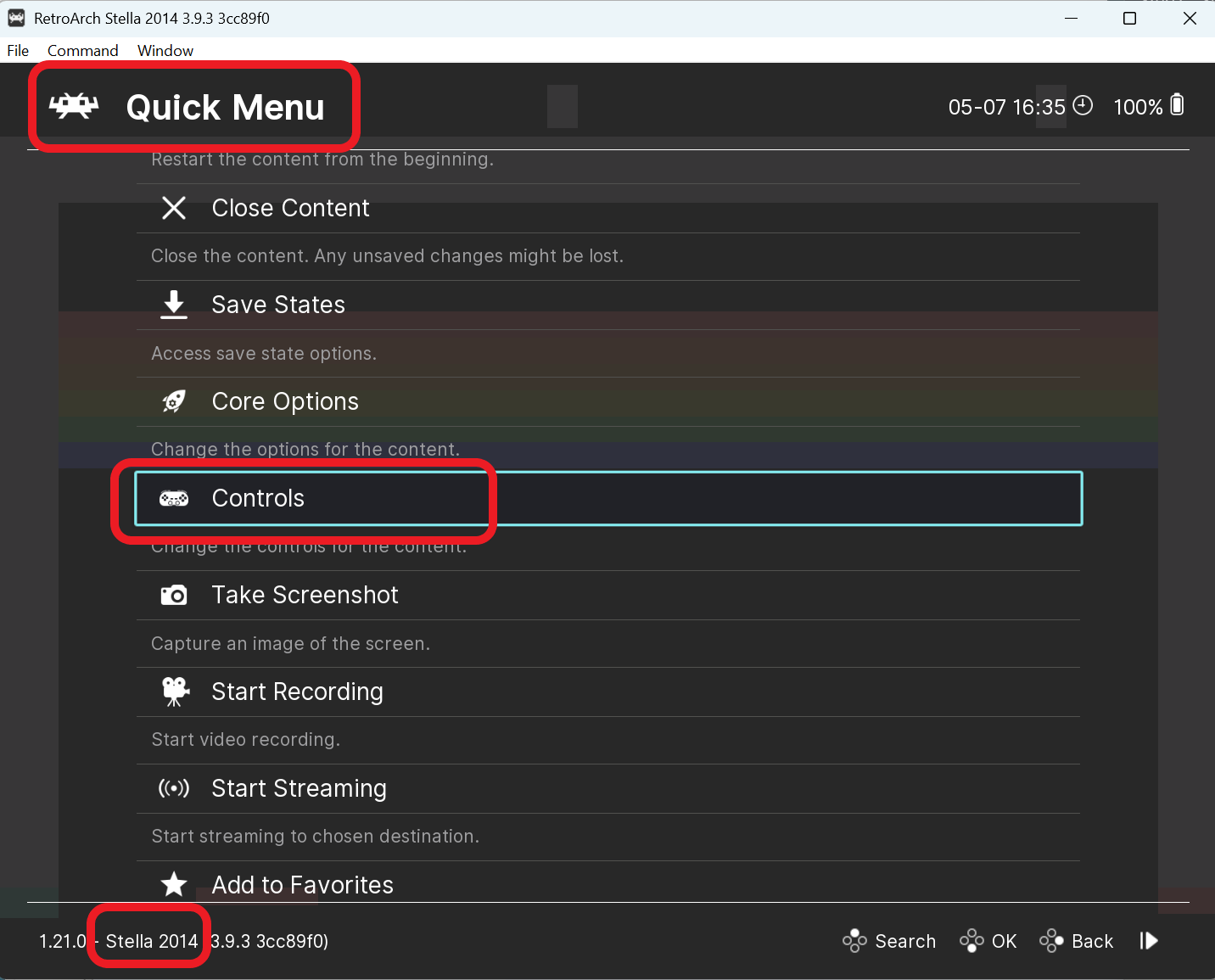Click the OK button in footer
Image resolution: width=1215 pixels, height=980 pixels.
(x=1004, y=941)
